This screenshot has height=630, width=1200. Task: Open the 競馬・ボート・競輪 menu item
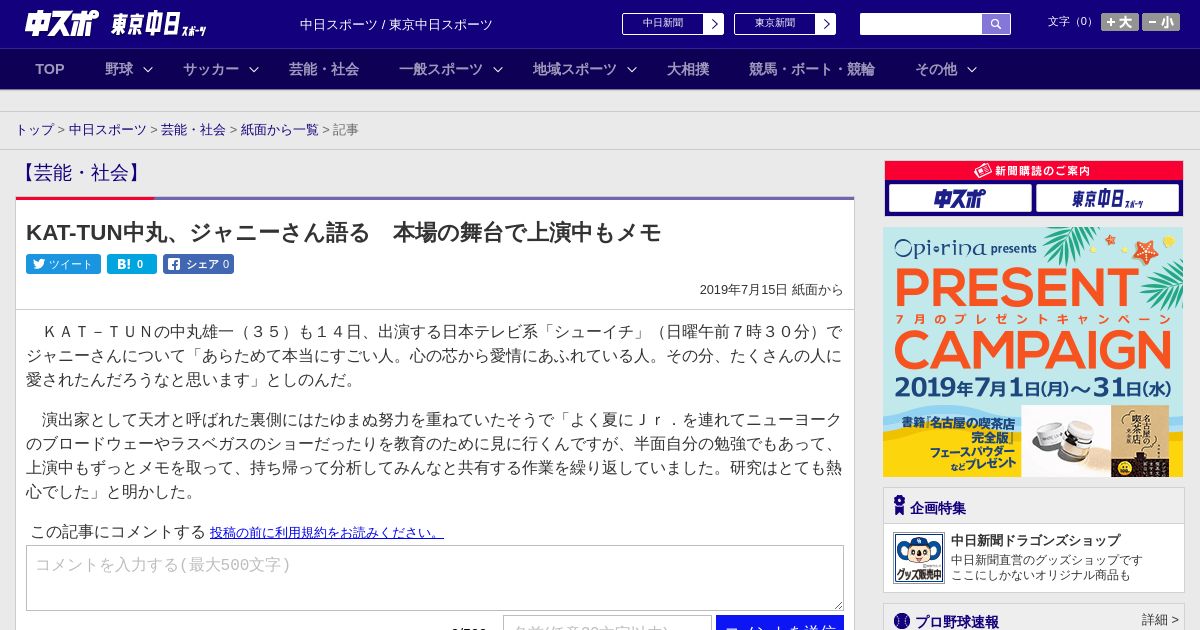click(812, 69)
